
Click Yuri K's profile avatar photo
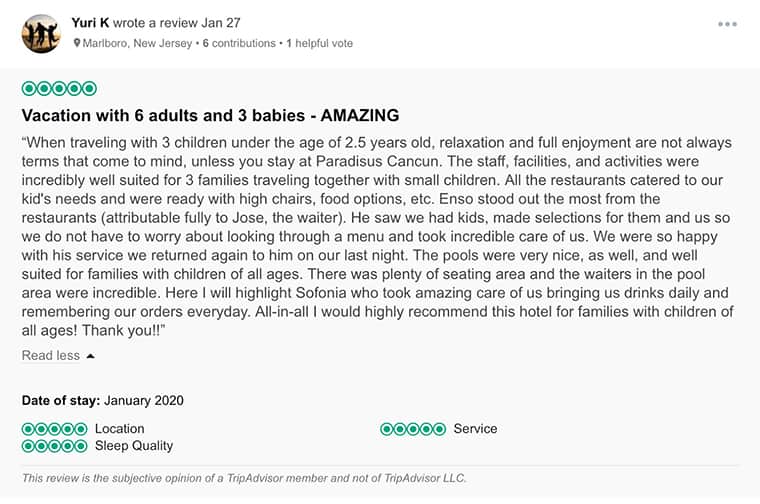click(41, 34)
